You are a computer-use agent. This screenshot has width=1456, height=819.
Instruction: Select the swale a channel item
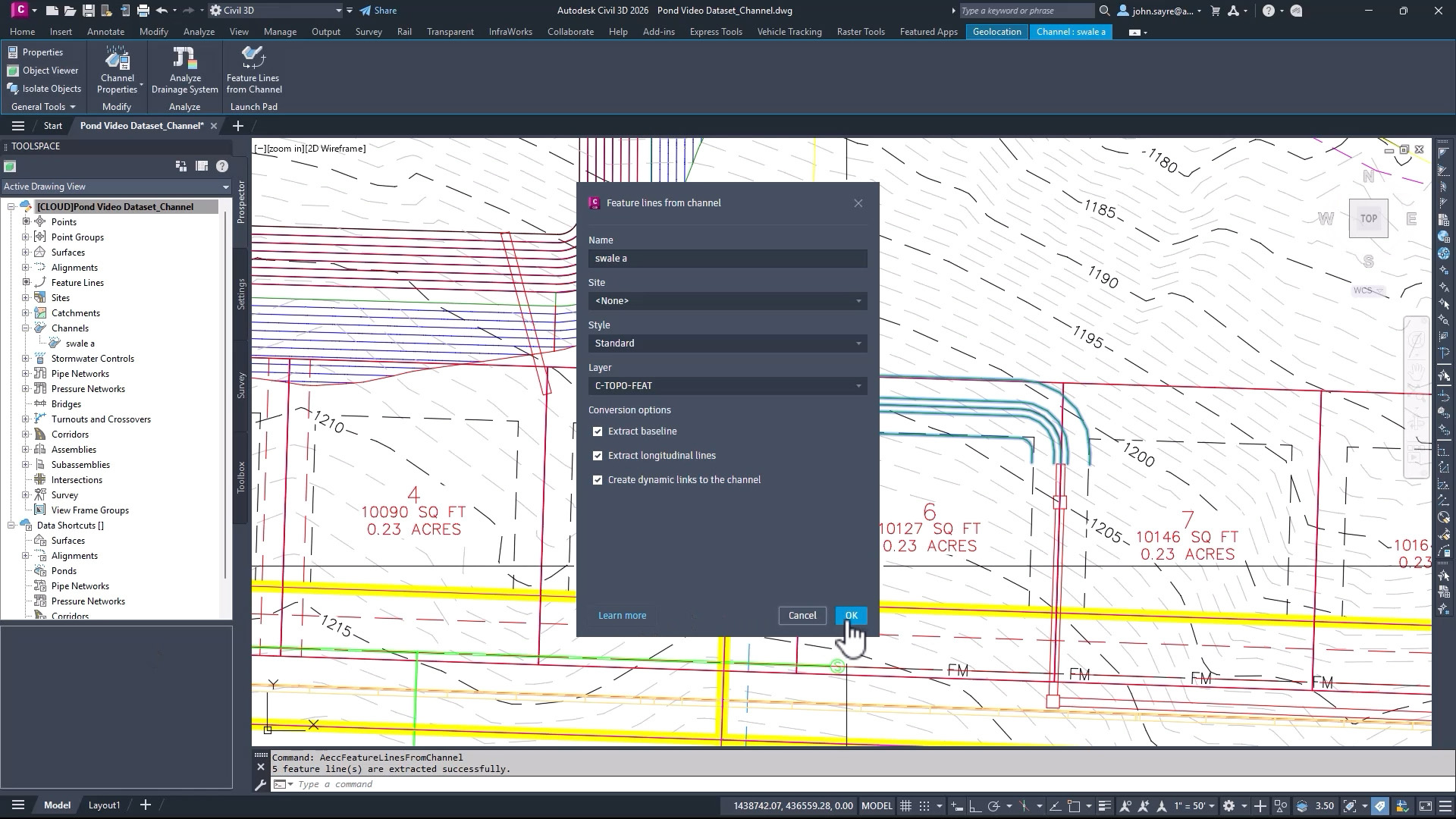click(80, 344)
